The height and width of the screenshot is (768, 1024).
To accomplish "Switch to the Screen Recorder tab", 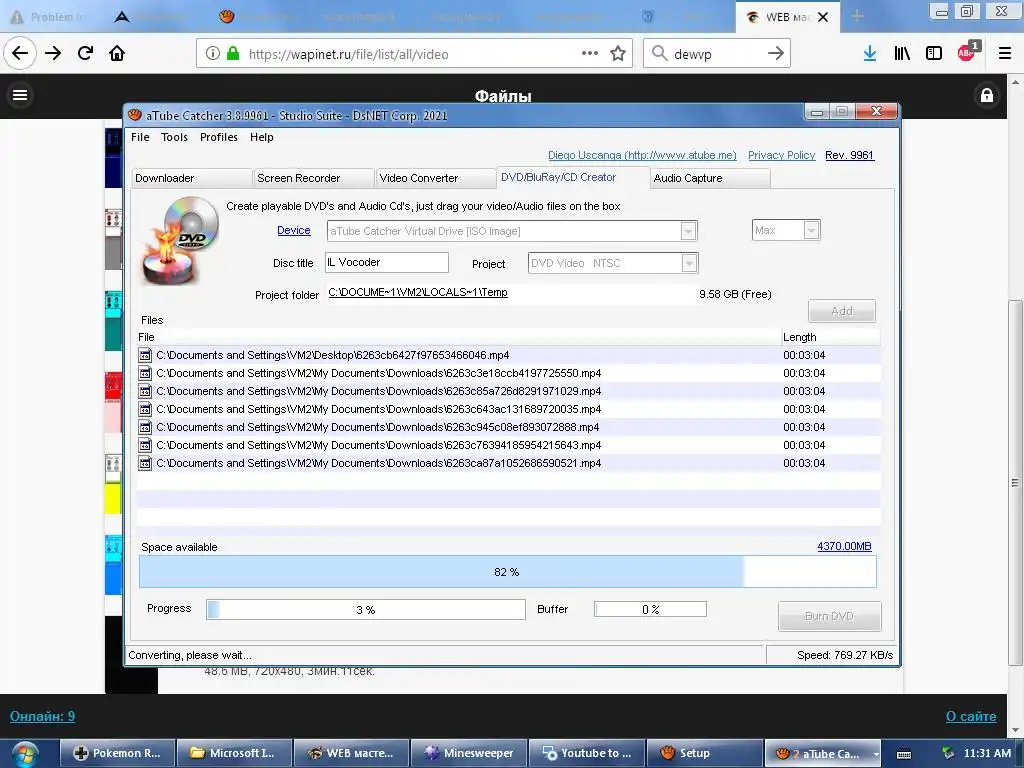I will pos(314,178).
